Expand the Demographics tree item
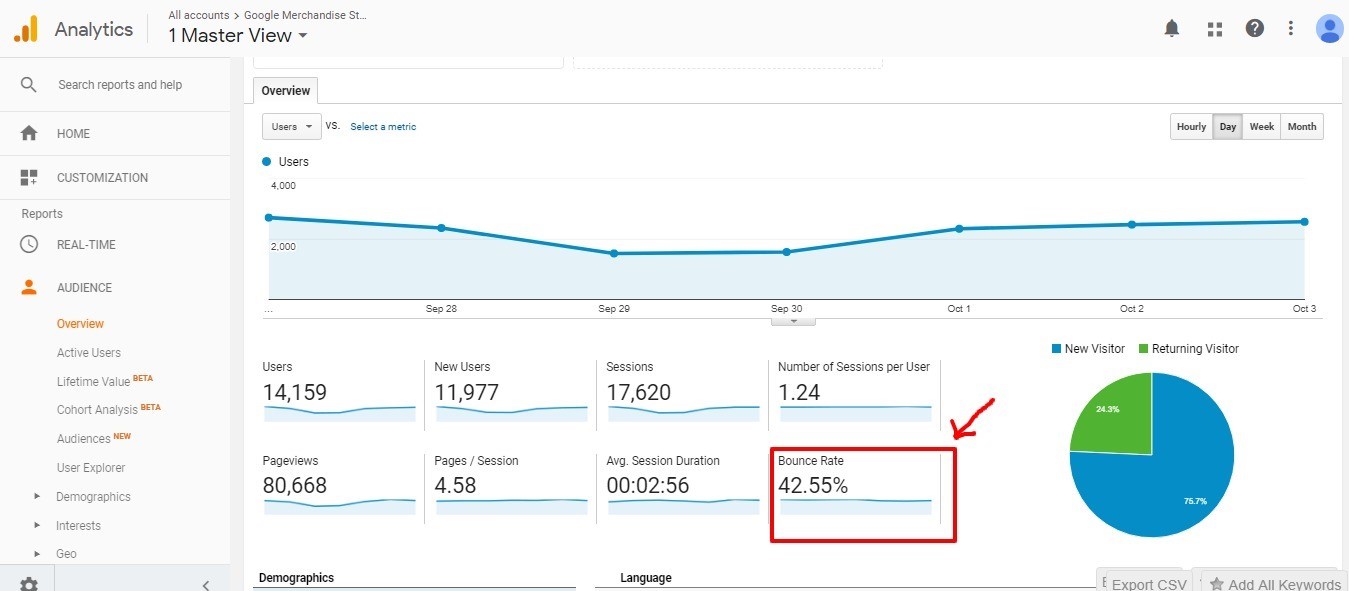Viewport: 1349px width, 591px height. [x=37, y=497]
